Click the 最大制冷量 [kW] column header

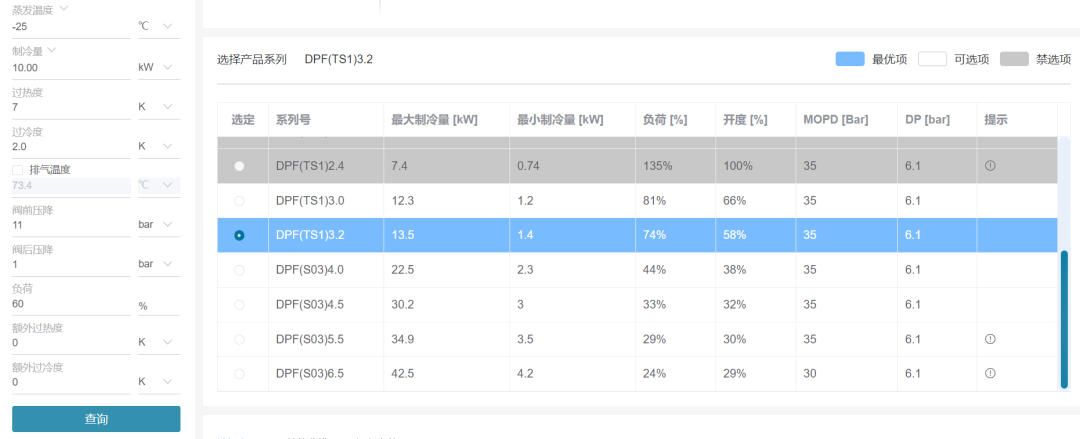(x=435, y=119)
